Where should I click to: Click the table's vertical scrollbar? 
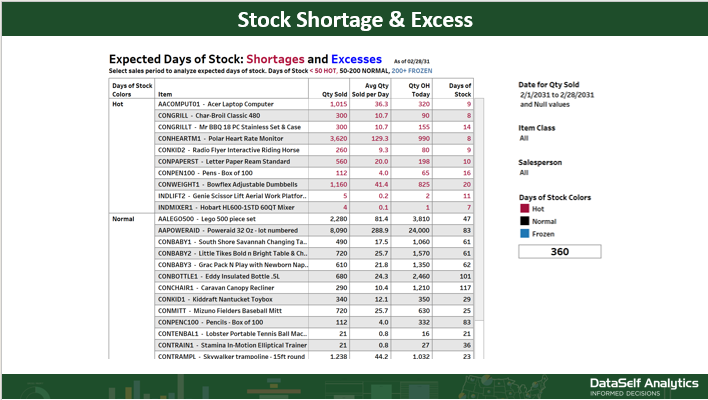click(479, 209)
